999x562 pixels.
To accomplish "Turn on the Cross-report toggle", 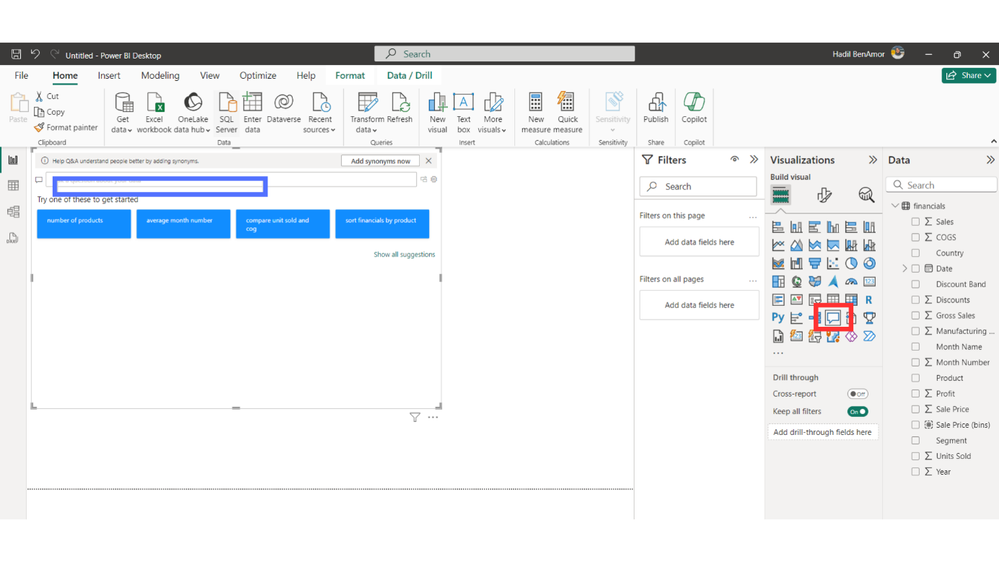I will coord(858,394).
